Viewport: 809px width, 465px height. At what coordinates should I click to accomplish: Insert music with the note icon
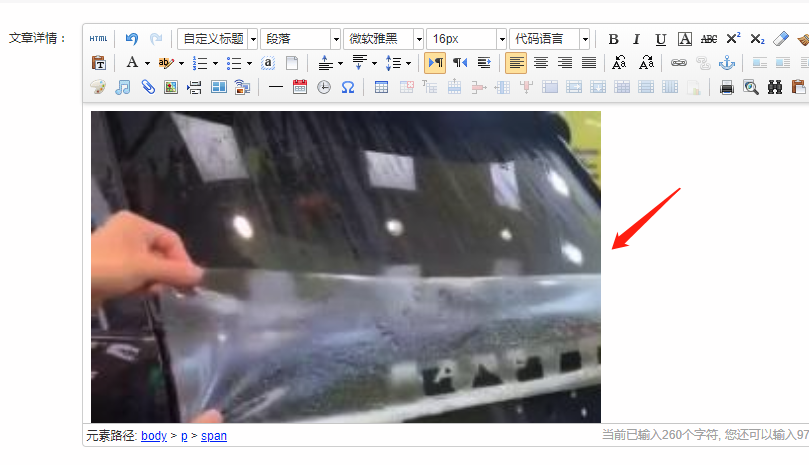click(122, 87)
